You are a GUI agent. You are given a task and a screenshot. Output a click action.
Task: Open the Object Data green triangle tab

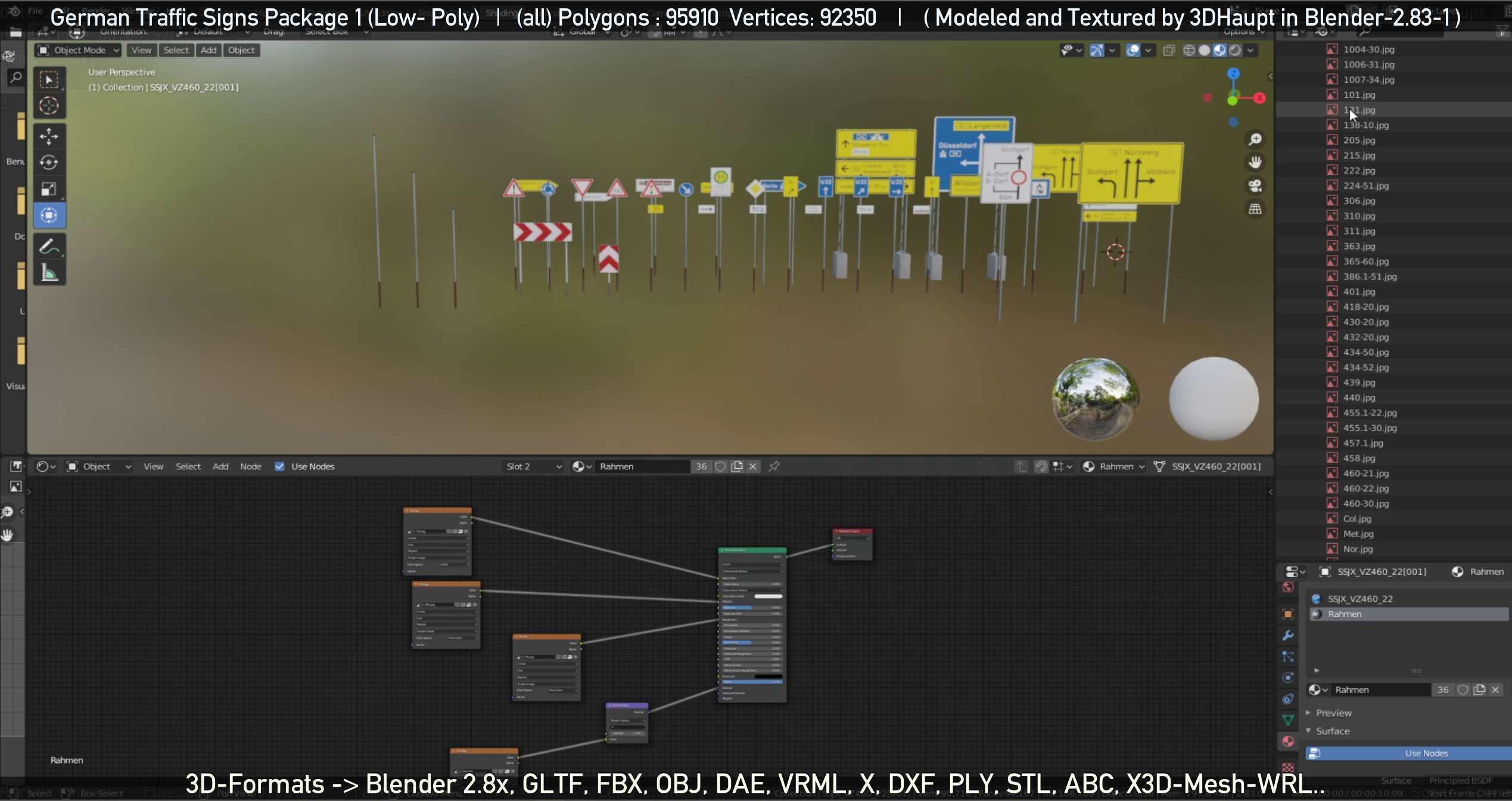(1288, 720)
